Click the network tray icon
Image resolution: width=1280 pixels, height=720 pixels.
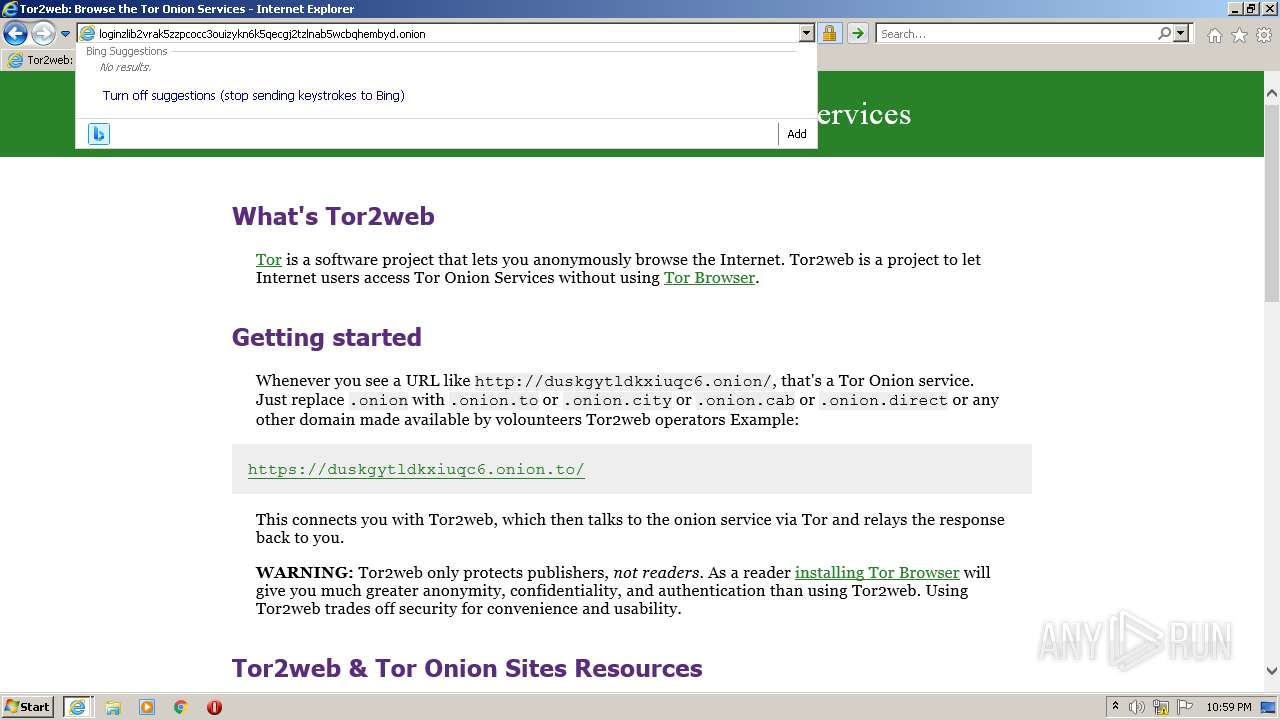pos(1161,707)
